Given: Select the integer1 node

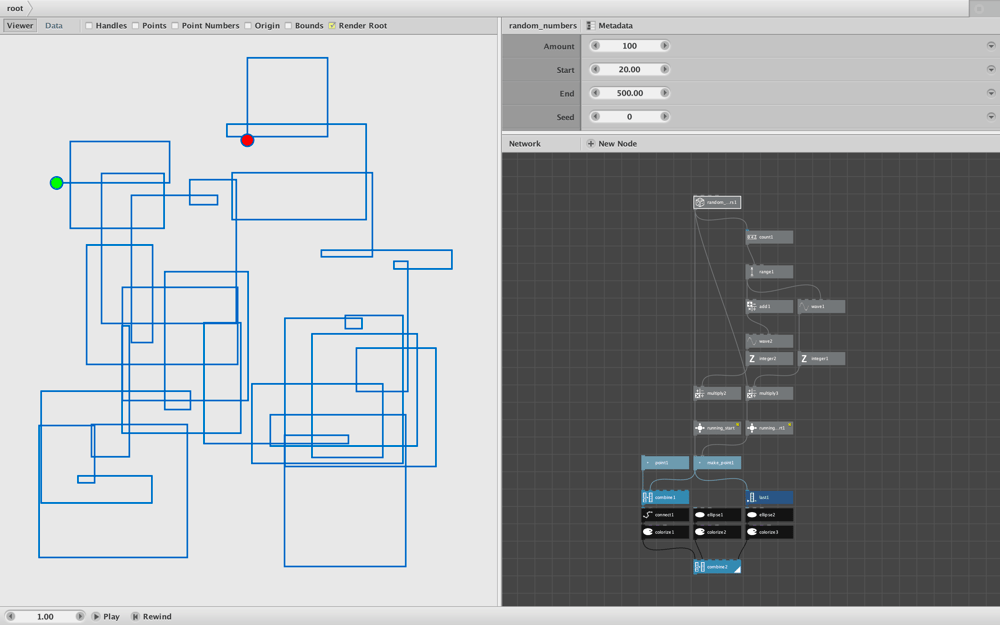Looking at the screenshot, I should [x=821, y=358].
